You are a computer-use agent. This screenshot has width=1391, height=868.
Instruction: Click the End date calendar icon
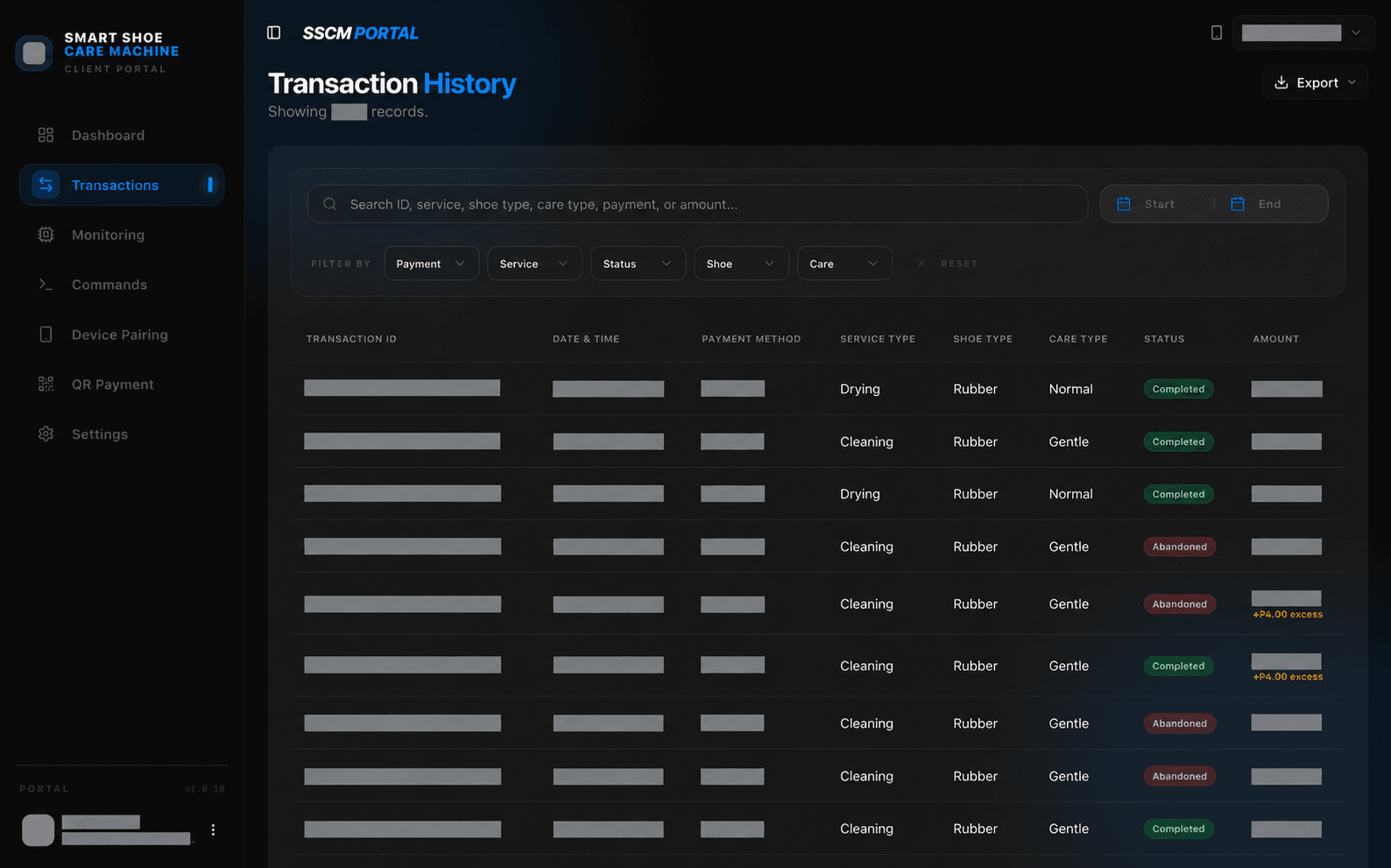(1237, 204)
